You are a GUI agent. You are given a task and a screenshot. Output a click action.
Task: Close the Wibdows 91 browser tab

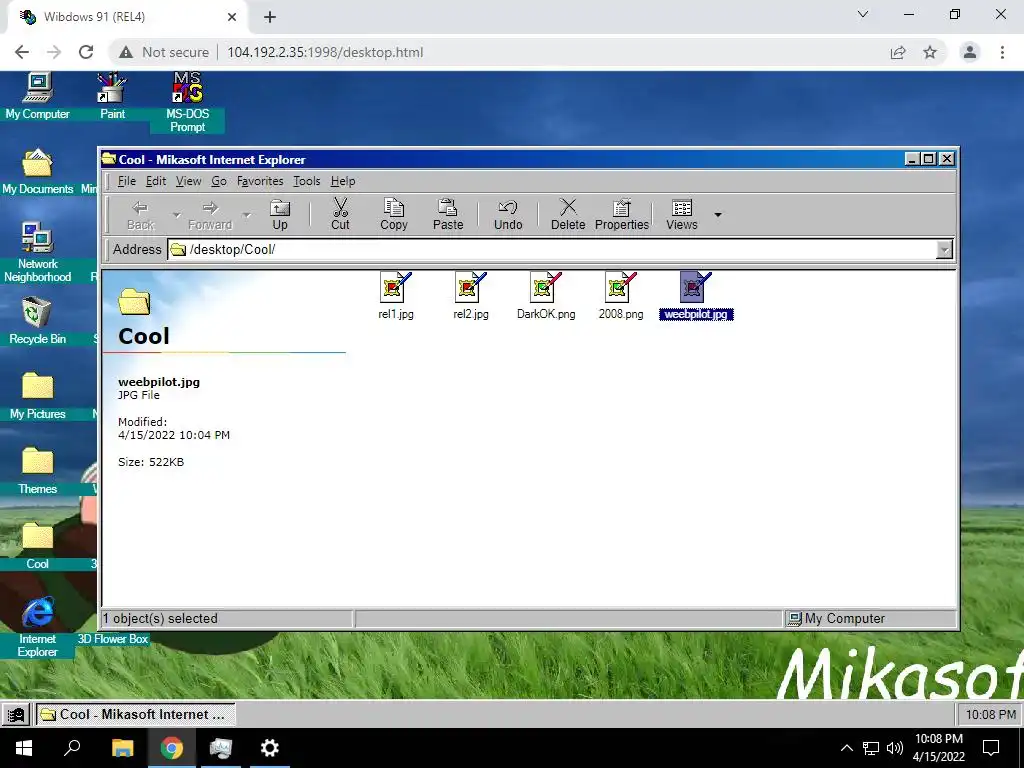point(232,17)
